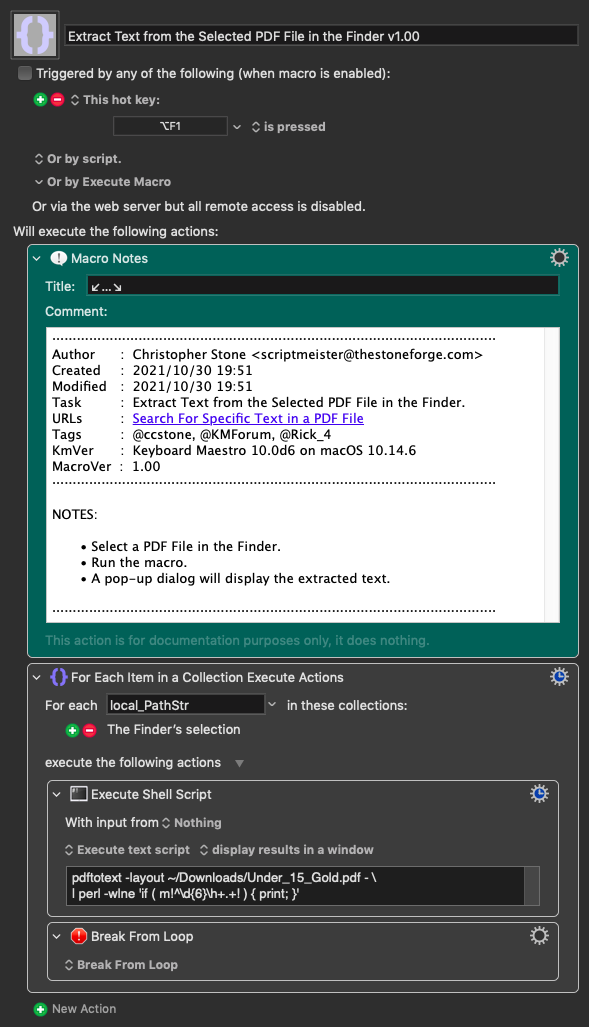The width and height of the screenshot is (589, 1027).
Task: Open the 'display results in a window' menu
Action: click(x=286, y=850)
